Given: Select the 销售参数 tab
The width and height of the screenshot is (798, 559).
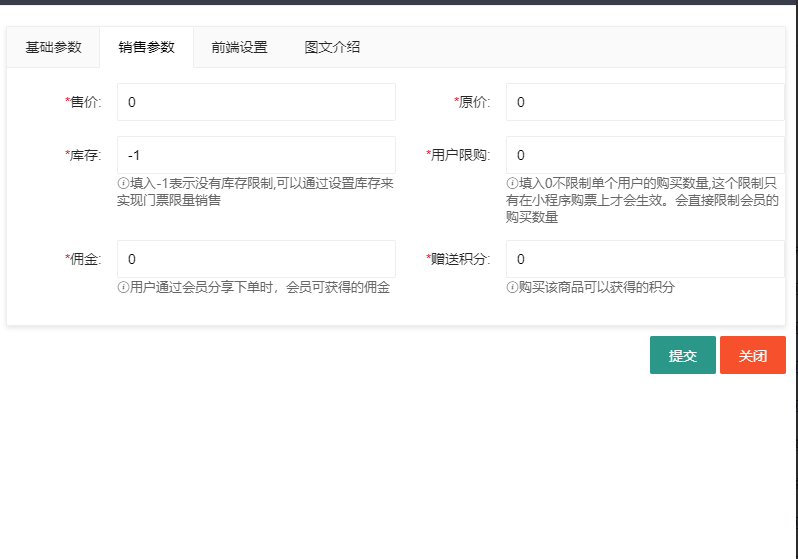Looking at the screenshot, I should pos(146,47).
